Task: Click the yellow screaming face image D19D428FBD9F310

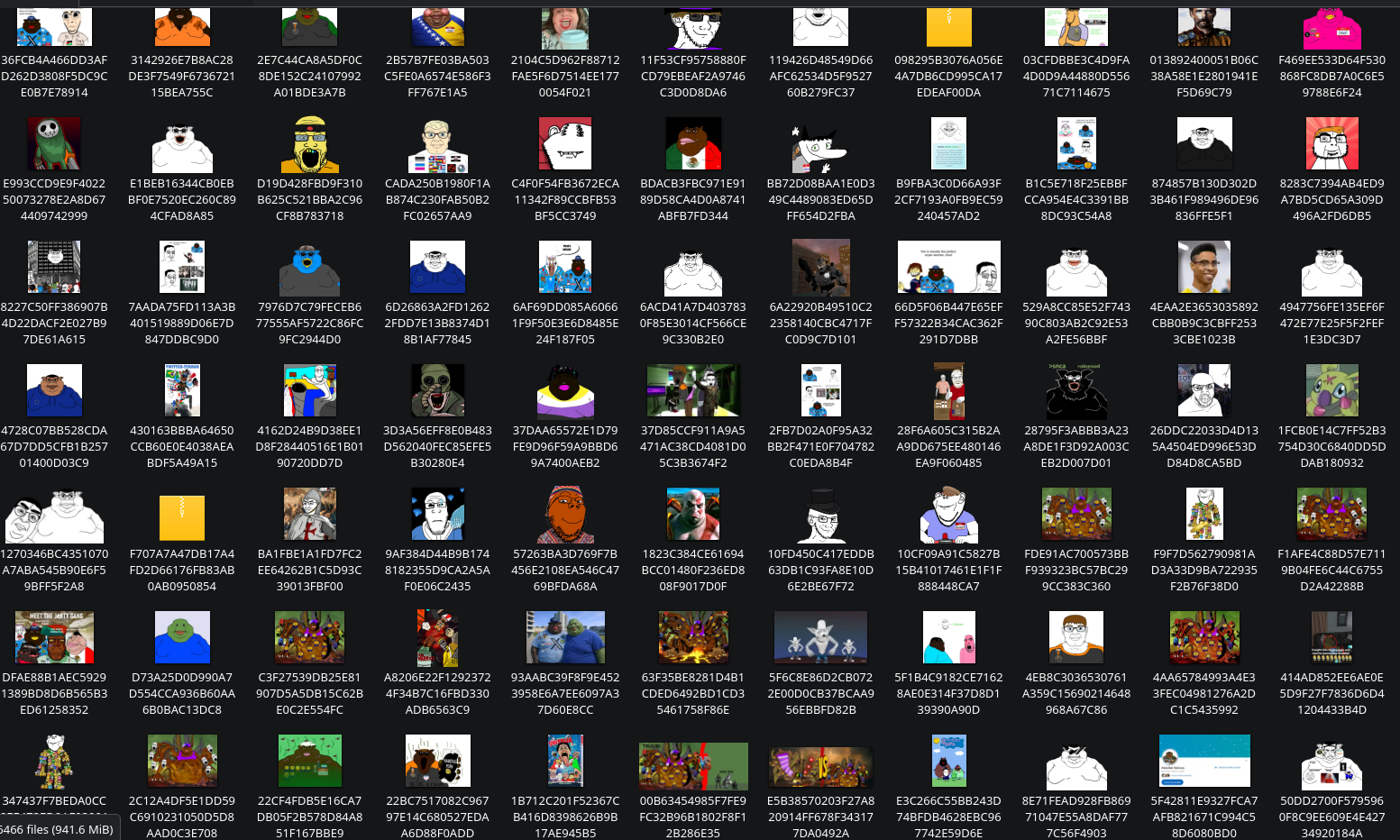Action: [x=309, y=144]
